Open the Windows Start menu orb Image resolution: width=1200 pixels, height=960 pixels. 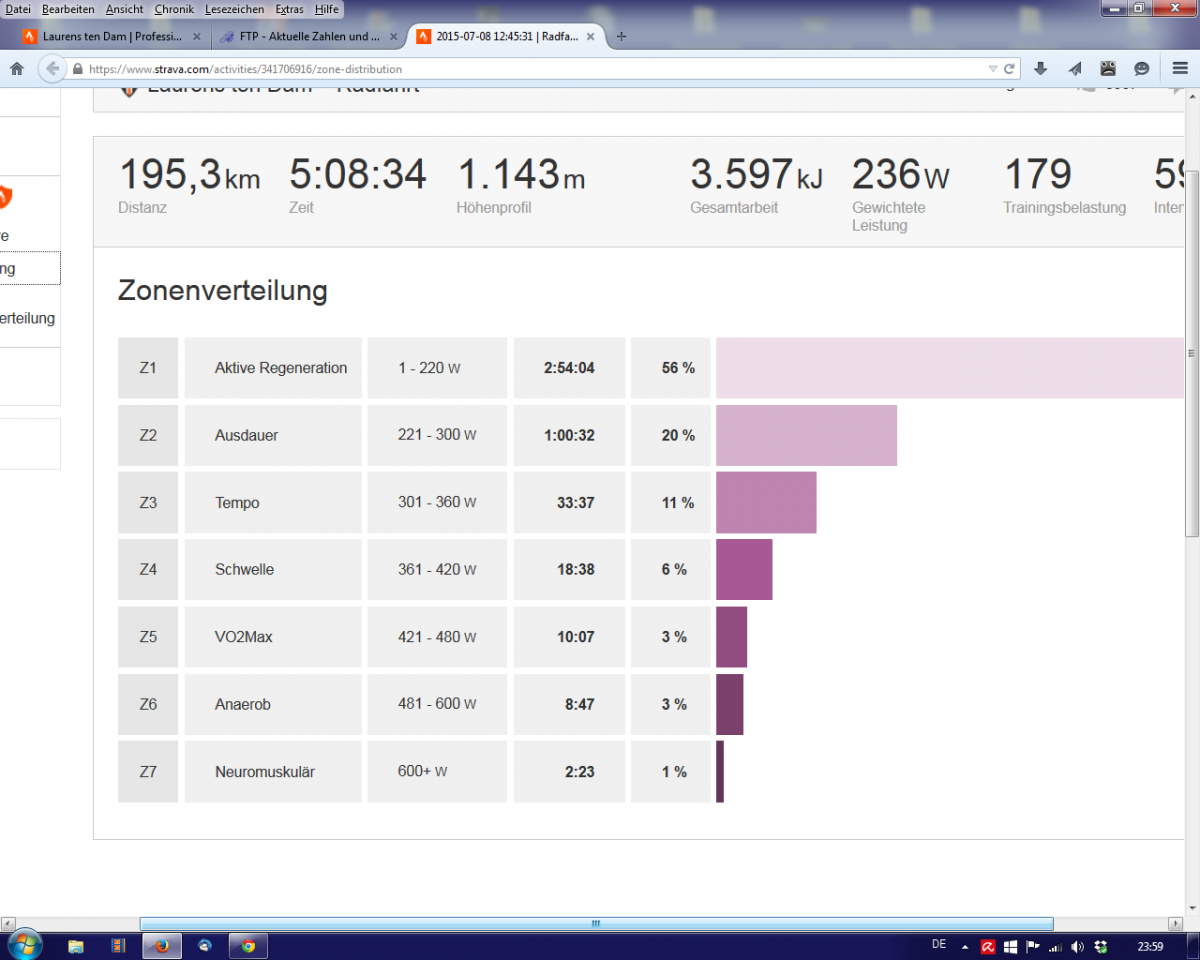coord(24,944)
